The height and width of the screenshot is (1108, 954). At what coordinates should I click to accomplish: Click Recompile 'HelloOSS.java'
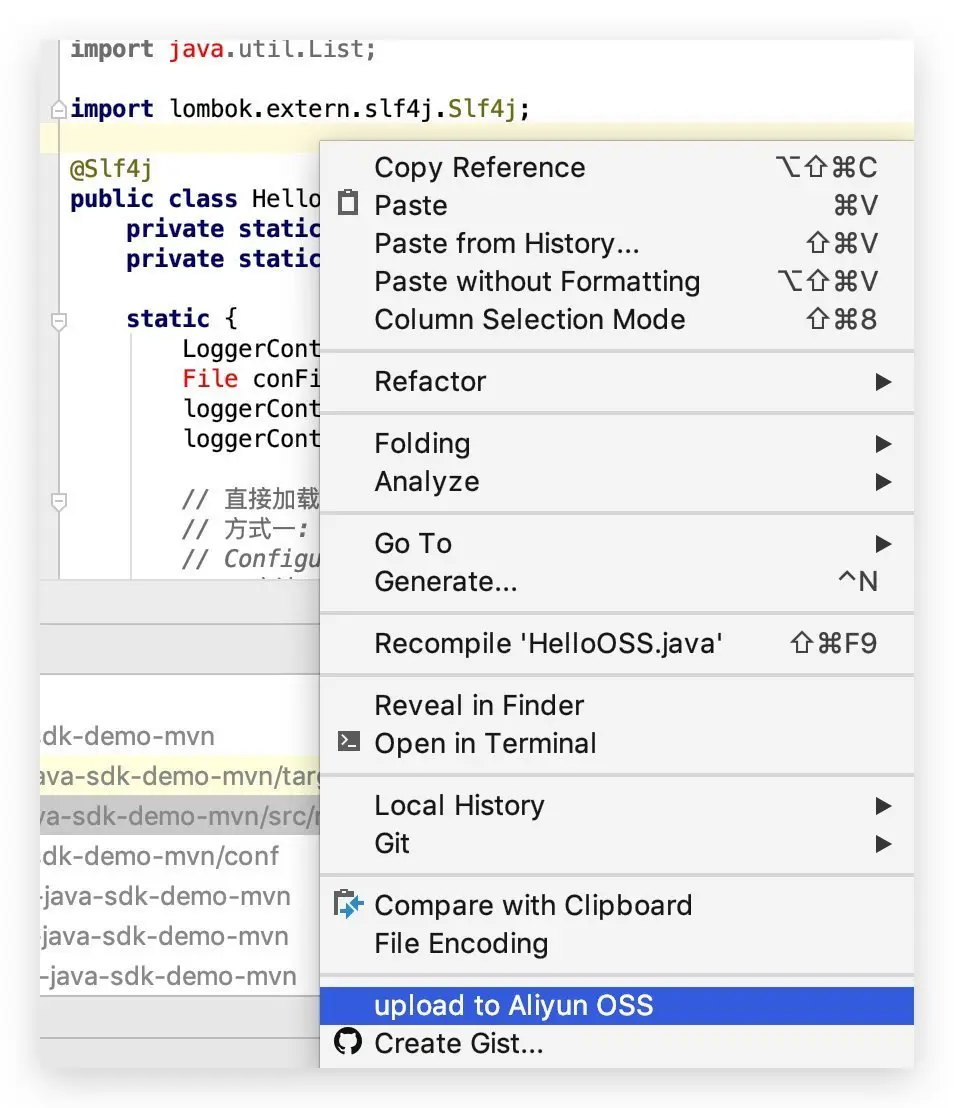pos(548,643)
